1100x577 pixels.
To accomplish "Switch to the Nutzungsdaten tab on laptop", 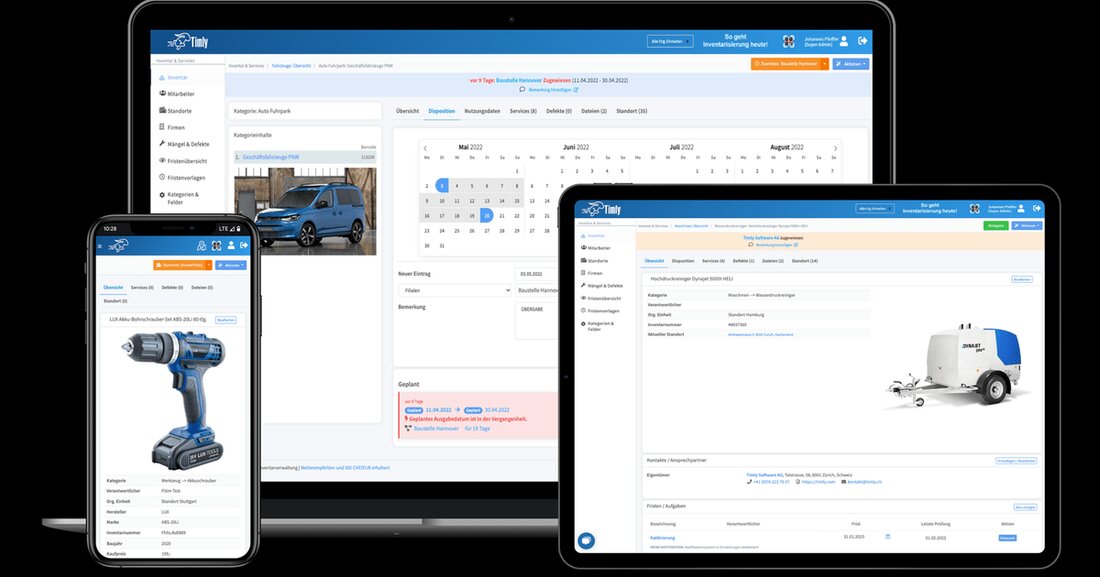I will (482, 111).
